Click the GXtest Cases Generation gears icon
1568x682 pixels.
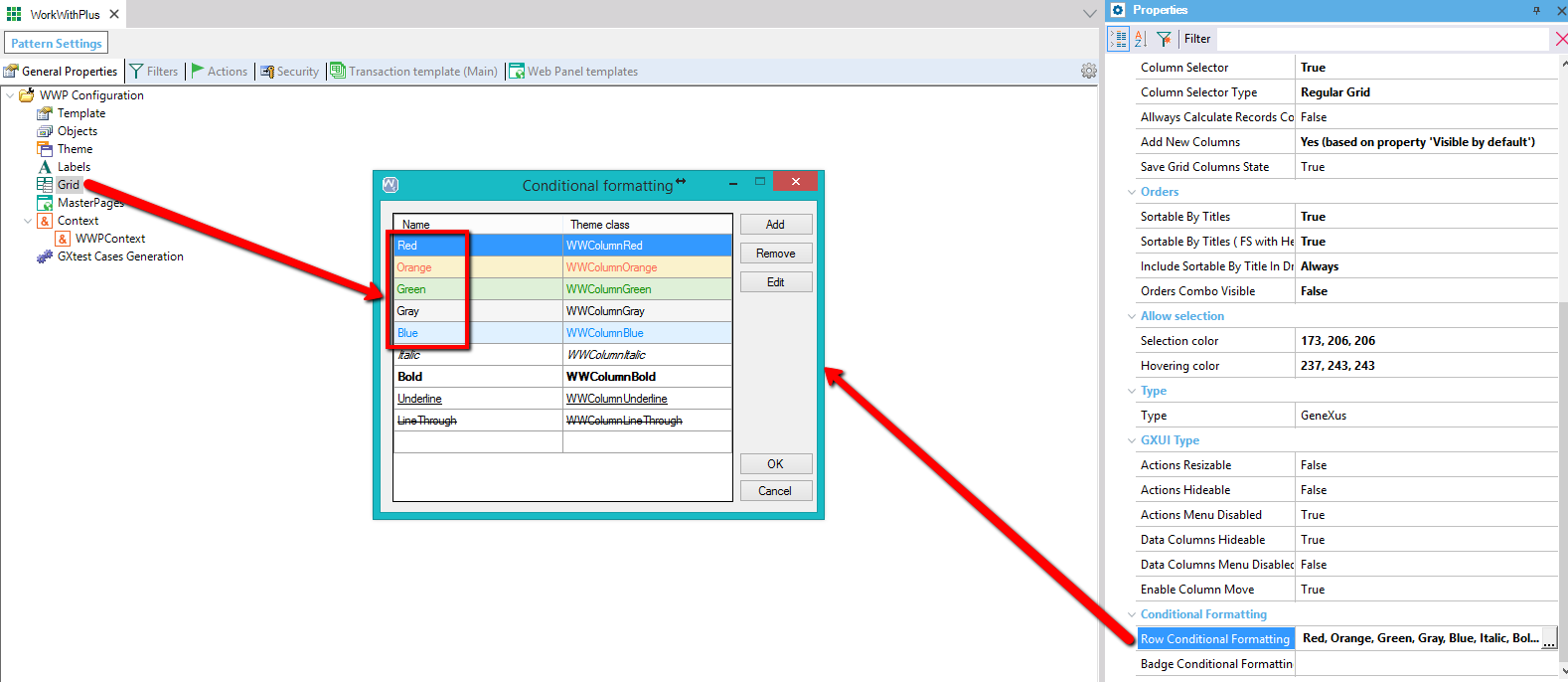(45, 256)
